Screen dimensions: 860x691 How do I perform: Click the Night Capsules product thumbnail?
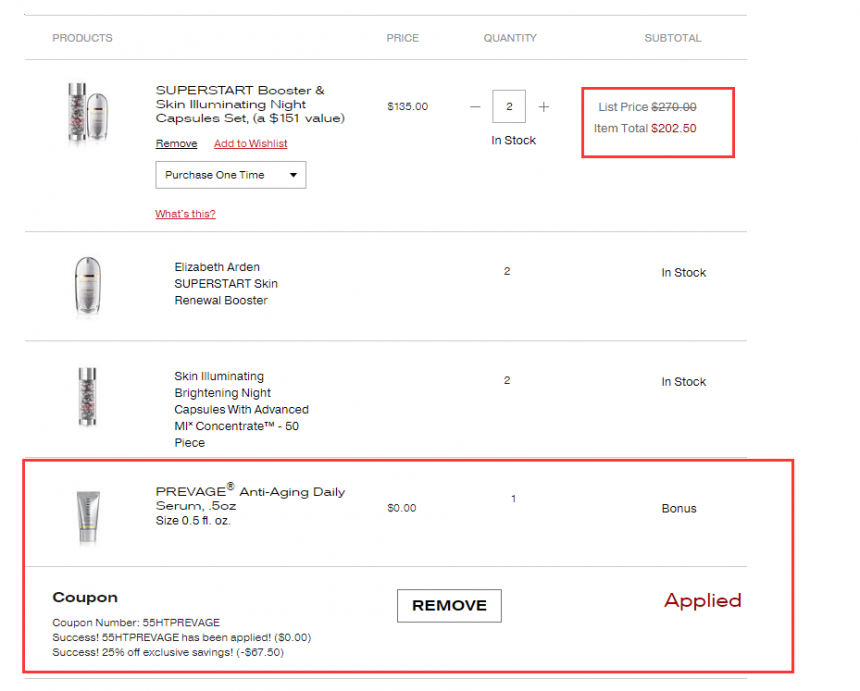(88, 397)
